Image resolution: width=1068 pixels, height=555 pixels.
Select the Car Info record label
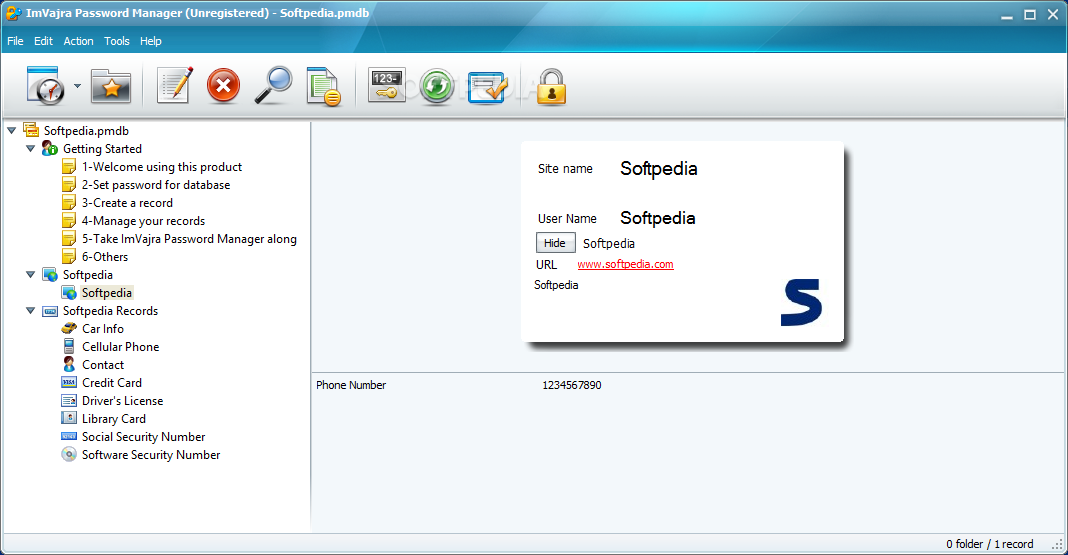(103, 329)
